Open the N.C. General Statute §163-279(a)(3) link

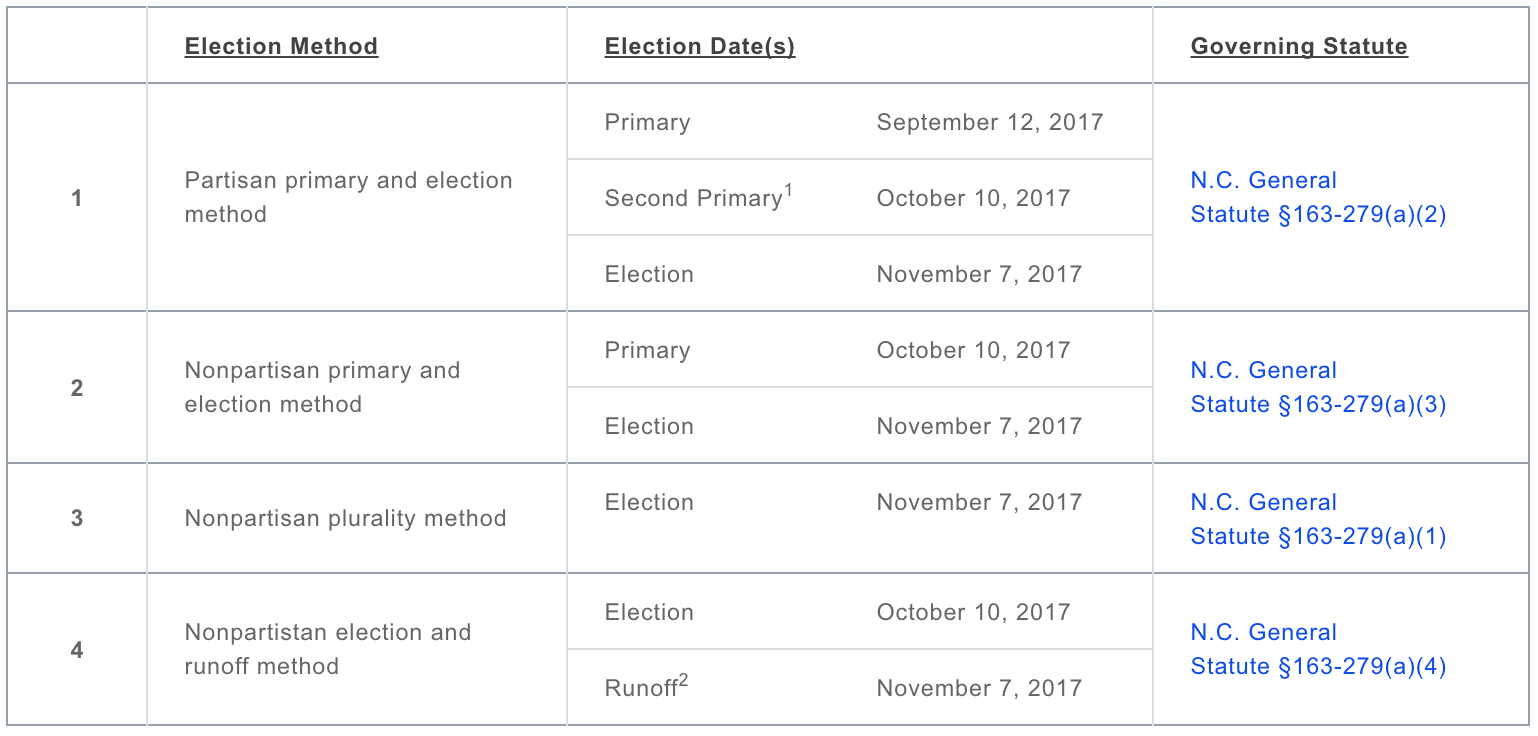click(1317, 388)
